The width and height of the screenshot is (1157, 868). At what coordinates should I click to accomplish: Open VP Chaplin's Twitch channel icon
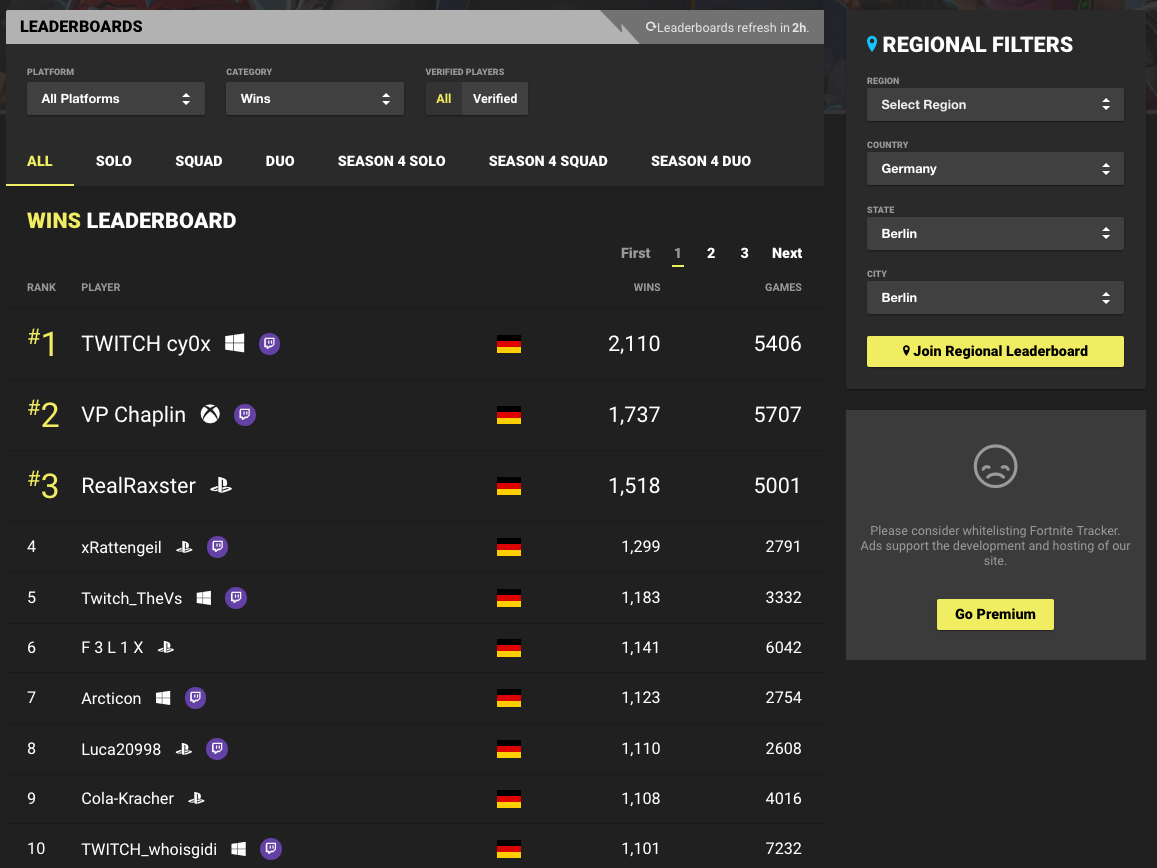tap(245, 415)
